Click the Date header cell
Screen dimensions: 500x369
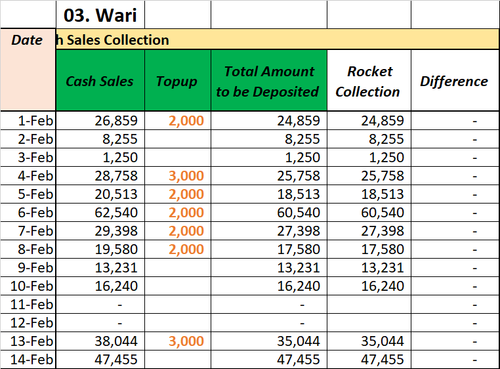point(28,70)
